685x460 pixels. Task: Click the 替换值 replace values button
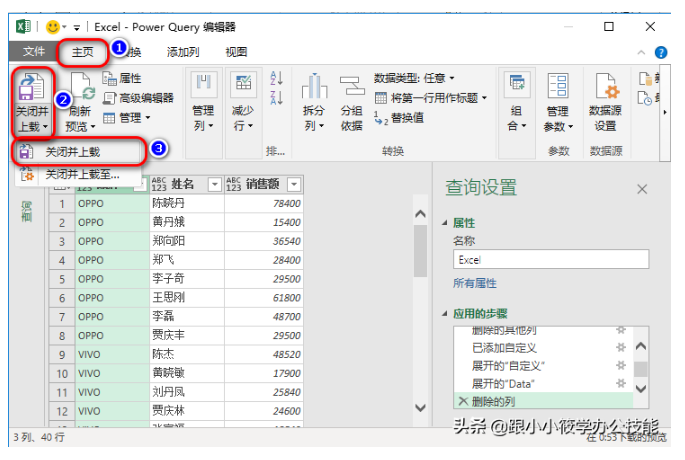[x=399, y=118]
